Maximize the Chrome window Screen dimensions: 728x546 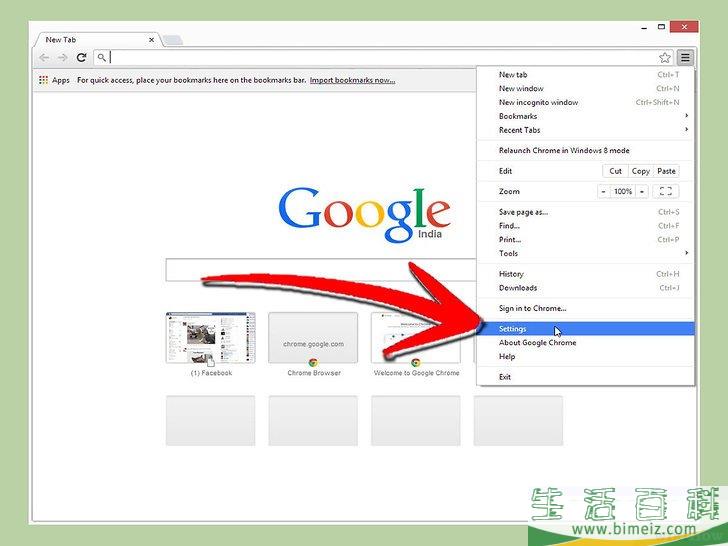pyautogui.click(x=662, y=27)
